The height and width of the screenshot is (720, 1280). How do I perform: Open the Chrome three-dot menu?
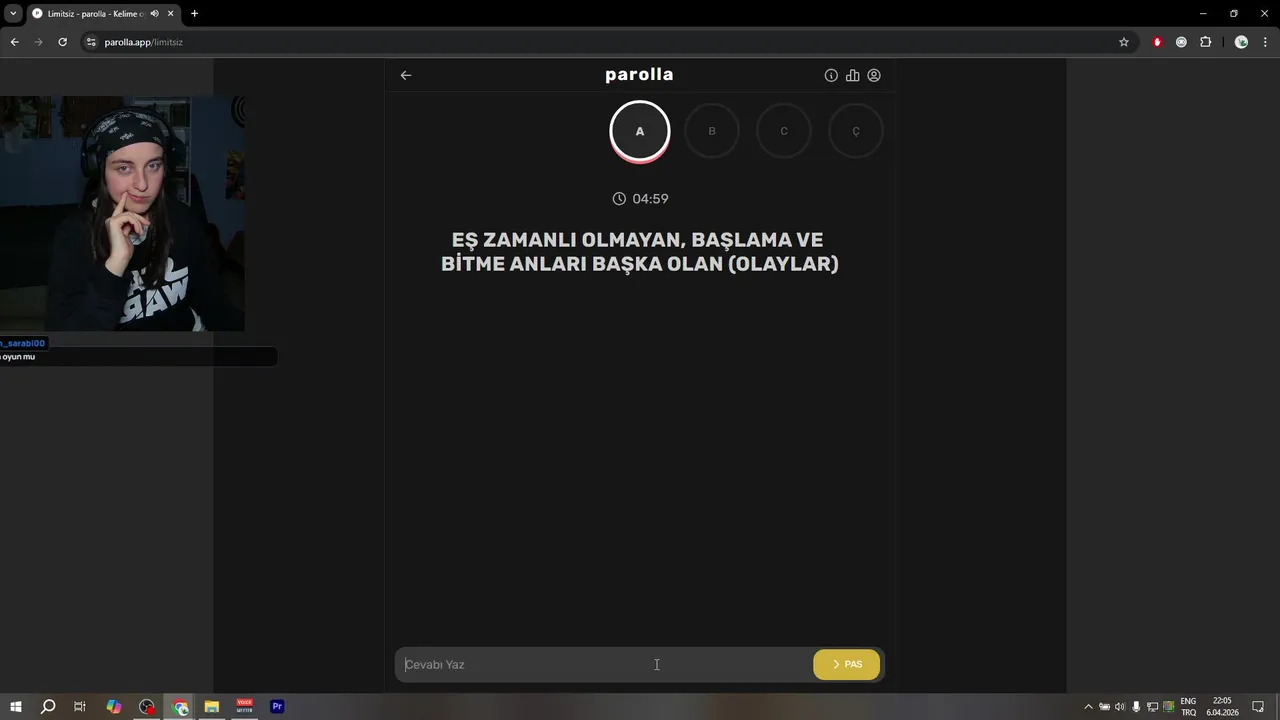pyautogui.click(x=1266, y=42)
